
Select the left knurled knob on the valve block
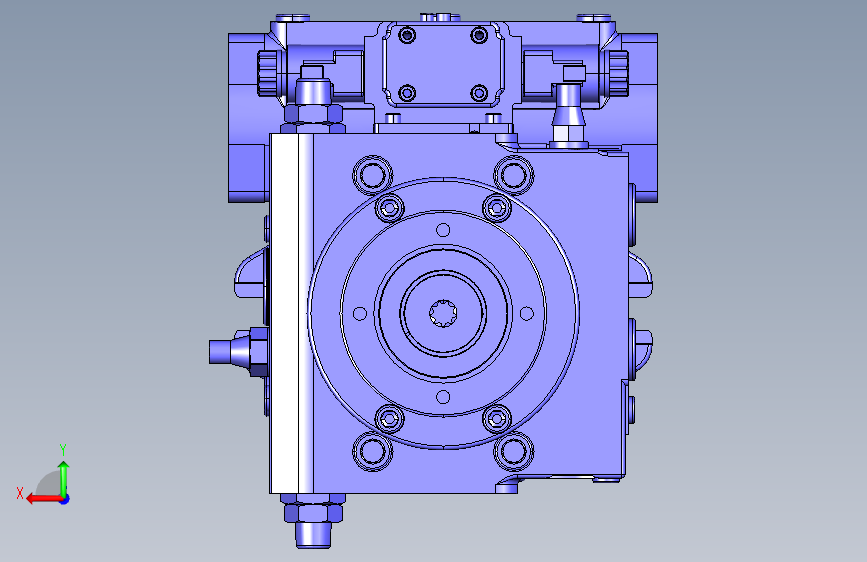(267, 72)
